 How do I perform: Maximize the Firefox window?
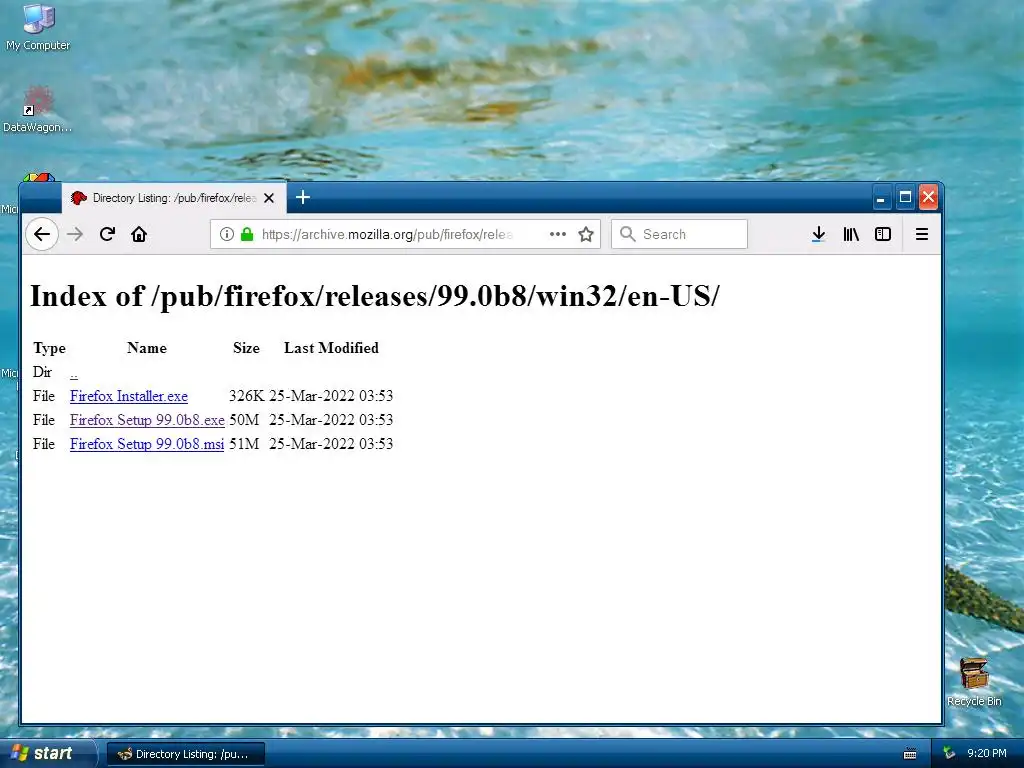click(x=905, y=197)
